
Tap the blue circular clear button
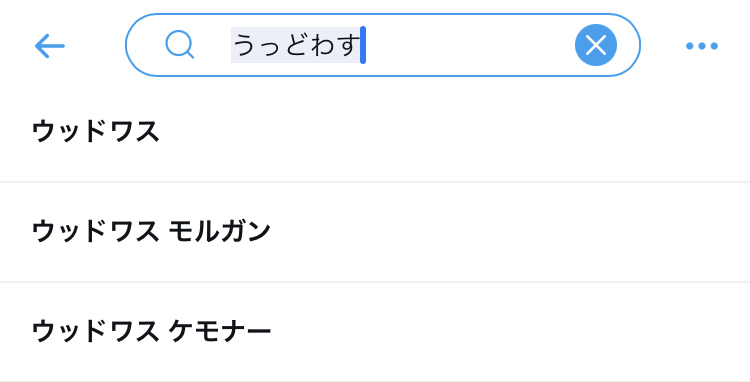pyautogui.click(x=596, y=45)
